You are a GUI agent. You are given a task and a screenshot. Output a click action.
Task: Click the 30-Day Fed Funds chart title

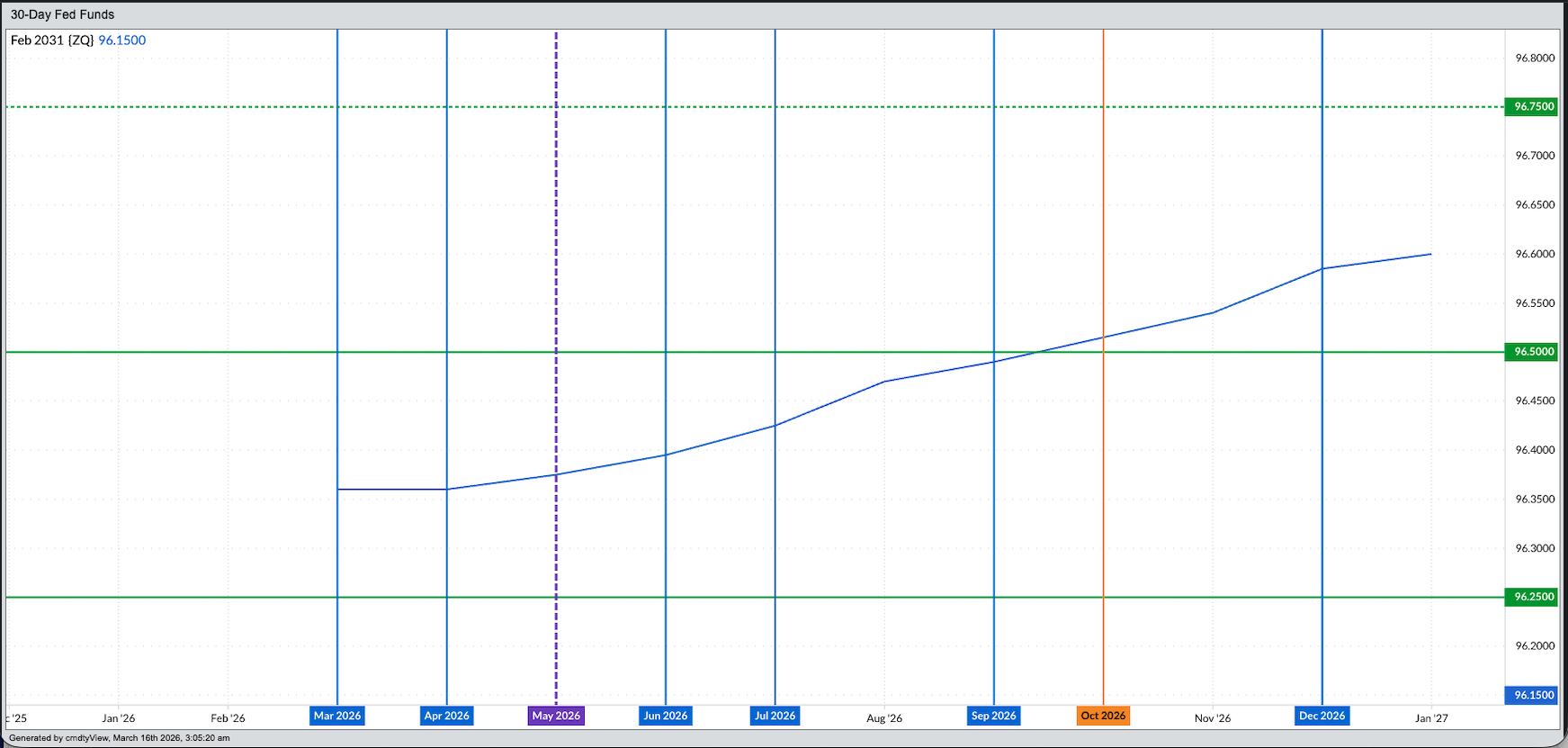(62, 14)
